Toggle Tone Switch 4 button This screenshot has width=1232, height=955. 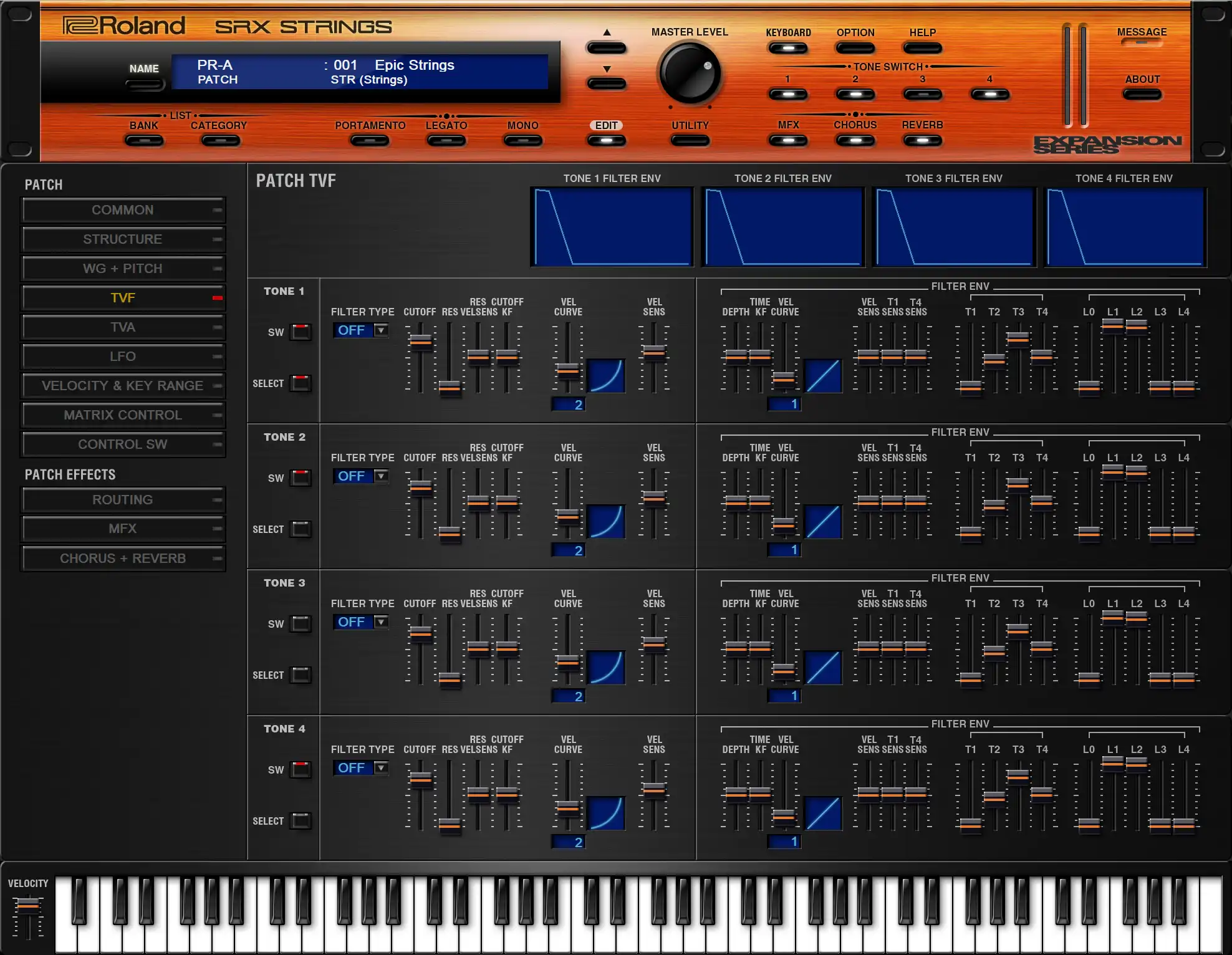[x=989, y=95]
